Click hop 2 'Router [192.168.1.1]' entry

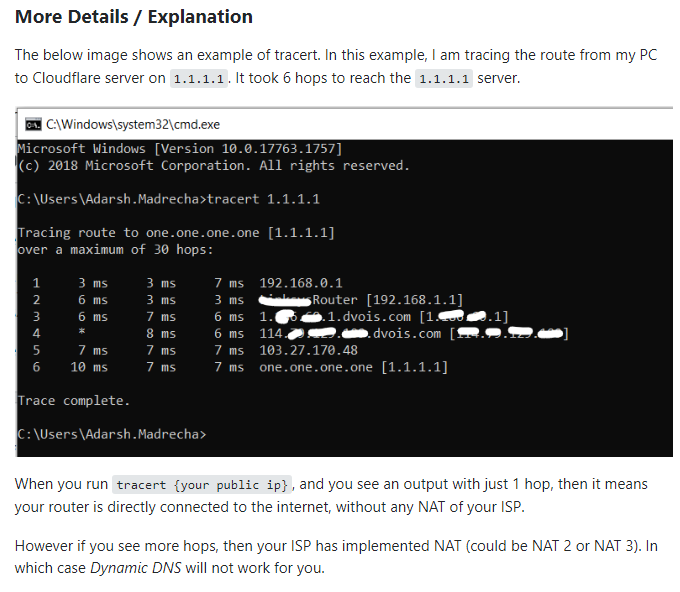[x=361, y=300]
